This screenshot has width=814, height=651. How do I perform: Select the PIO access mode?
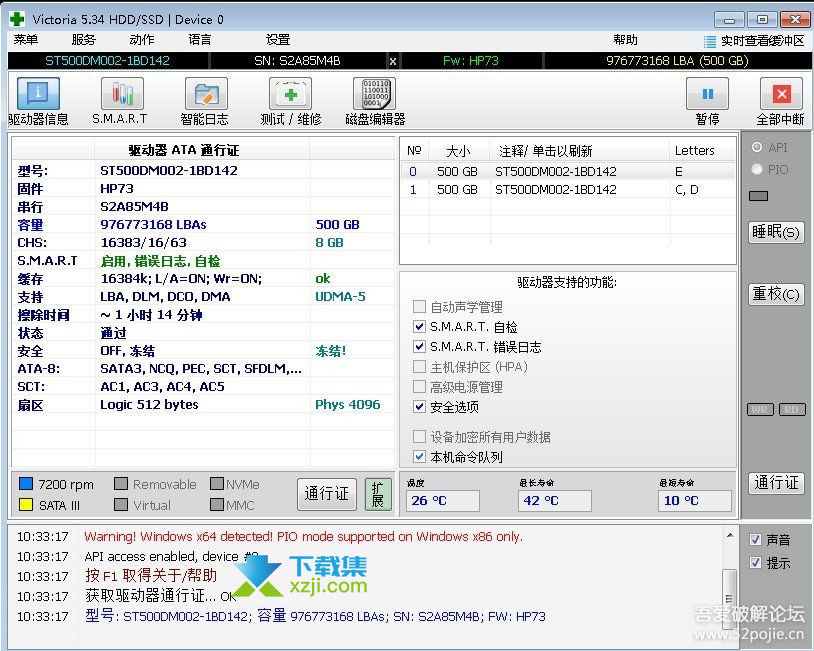(x=757, y=169)
